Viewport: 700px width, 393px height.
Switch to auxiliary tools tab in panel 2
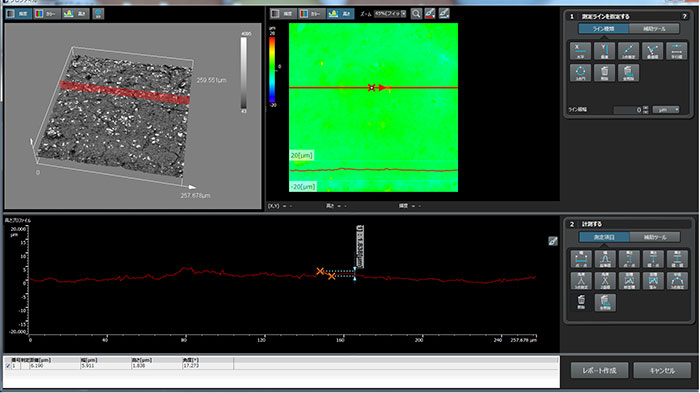click(654, 237)
